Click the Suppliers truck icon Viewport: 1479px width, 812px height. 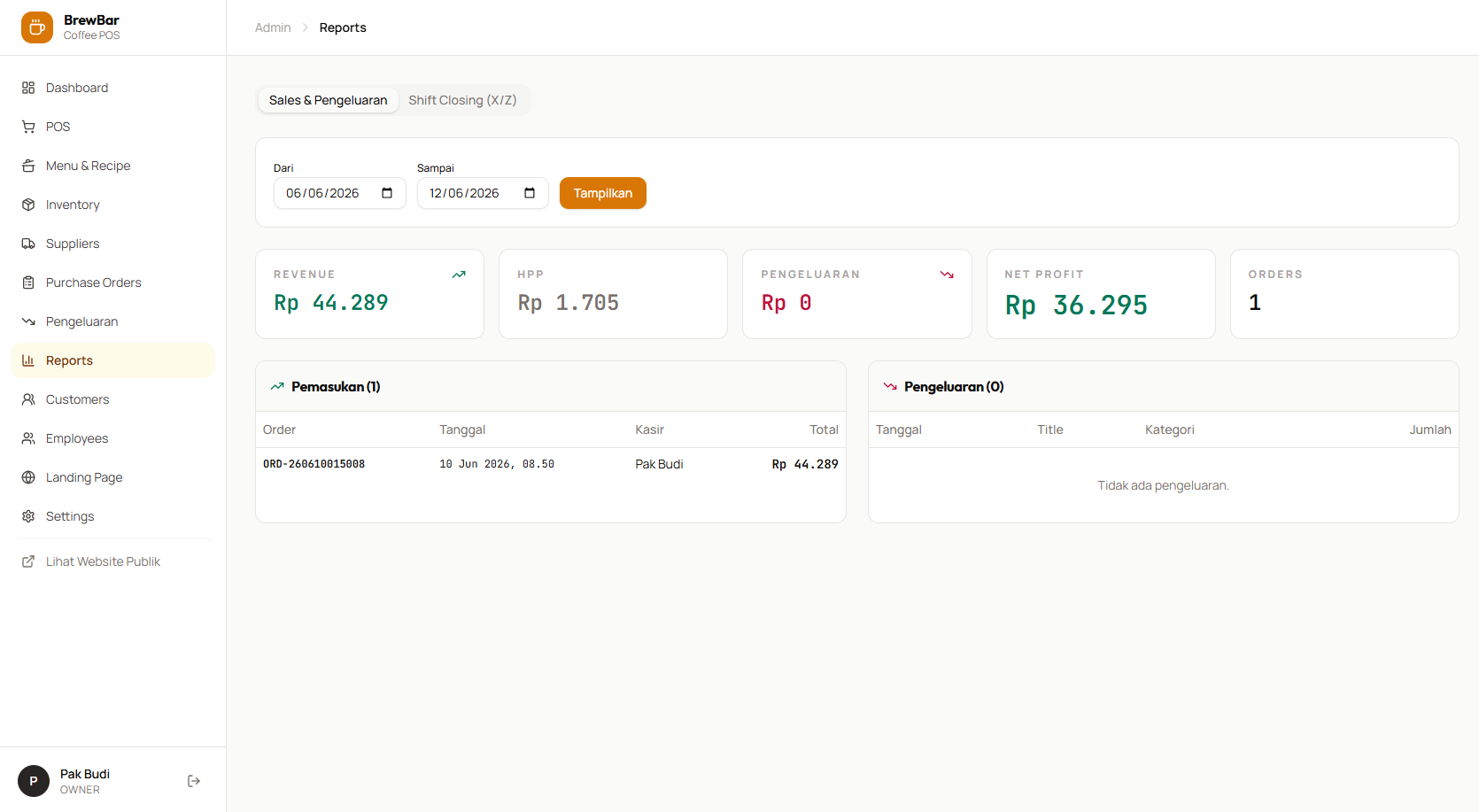[28, 244]
